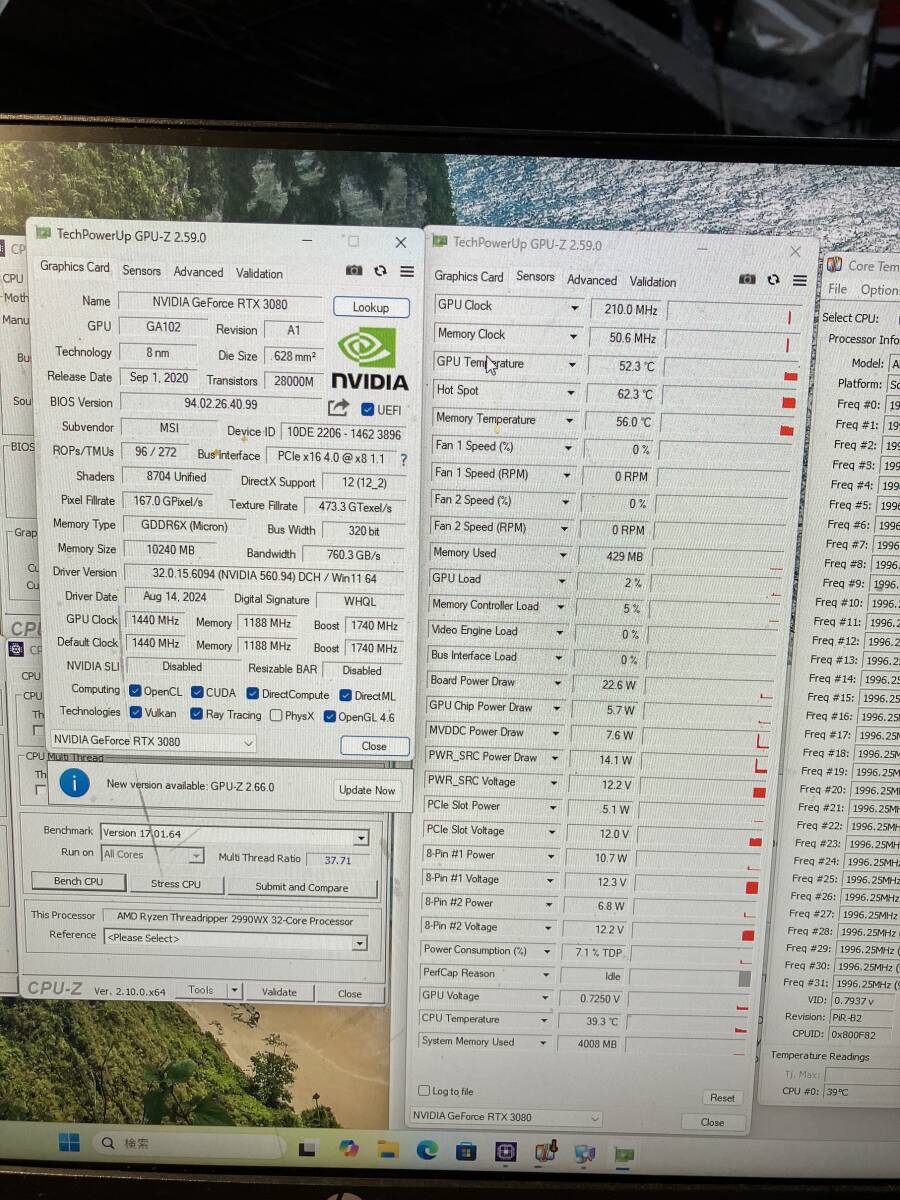Toggle the DirectCompute checkbox

click(x=253, y=694)
